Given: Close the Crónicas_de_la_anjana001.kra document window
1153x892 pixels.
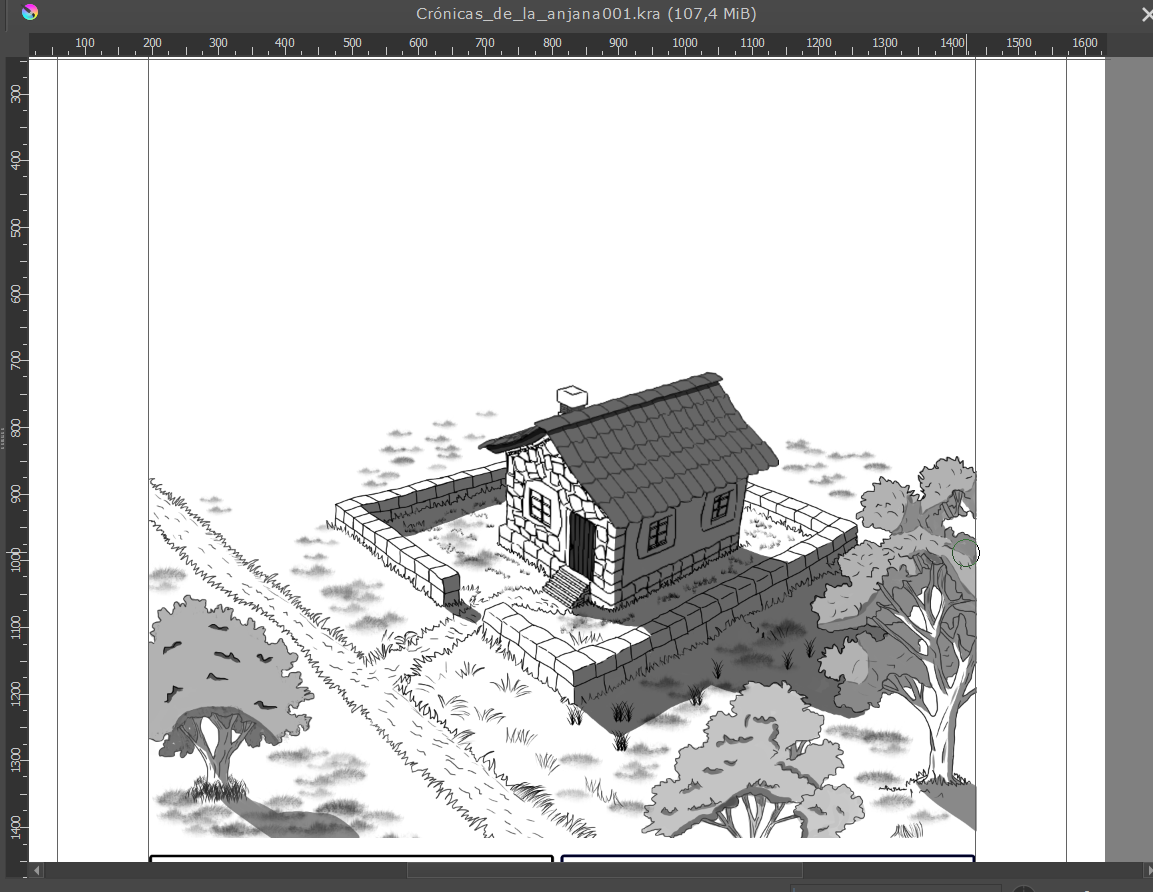Looking at the screenshot, I should coord(1144,14).
